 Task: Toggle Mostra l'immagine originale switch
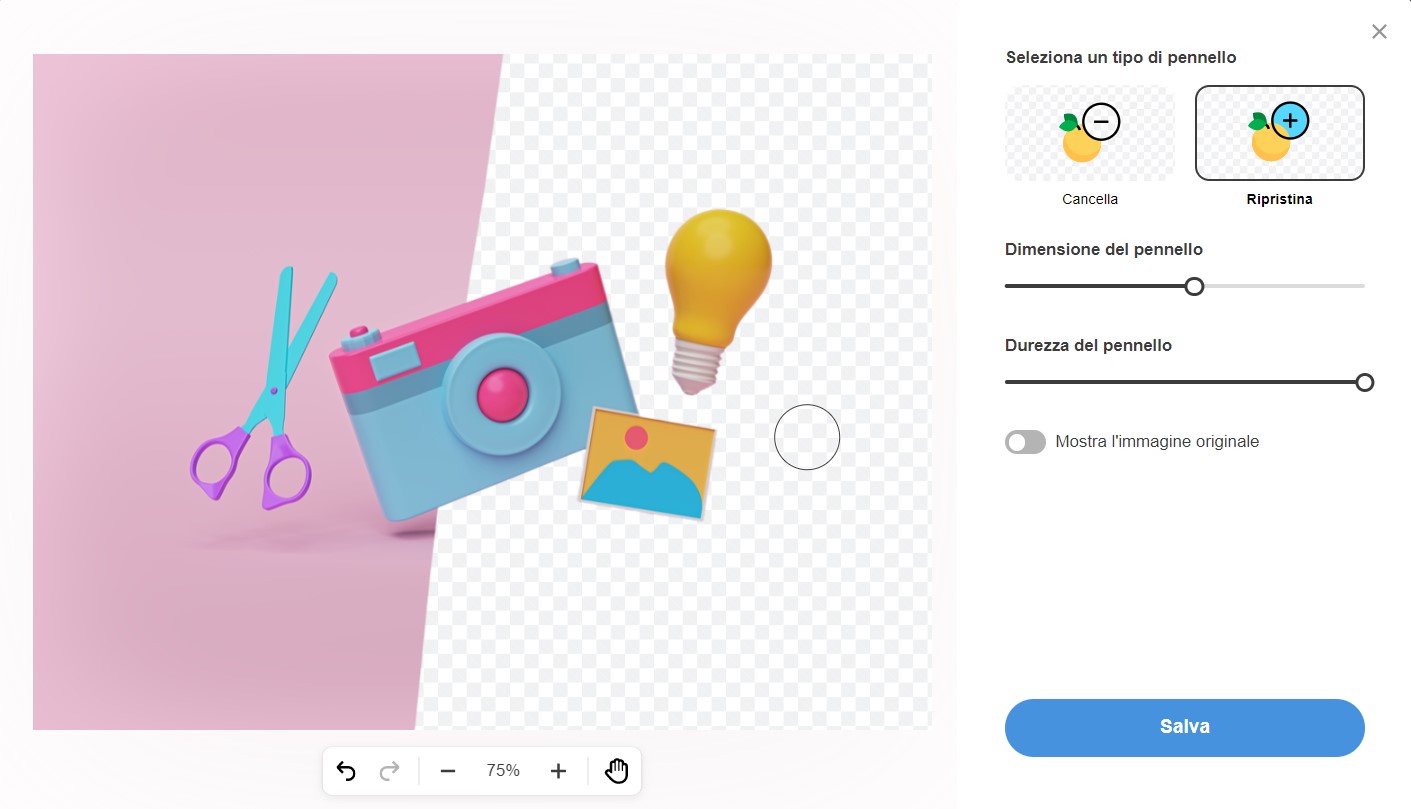1025,442
